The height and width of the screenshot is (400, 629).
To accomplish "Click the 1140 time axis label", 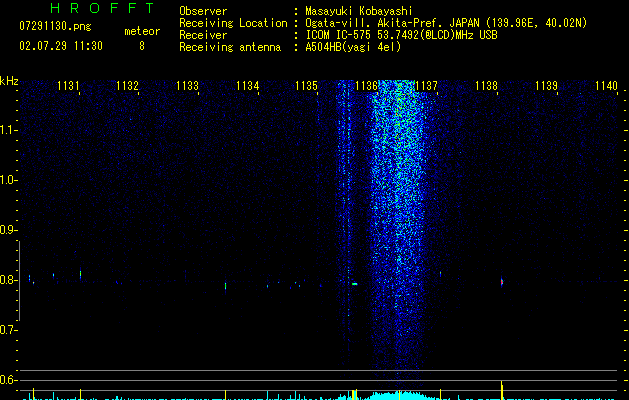I will tap(606, 86).
